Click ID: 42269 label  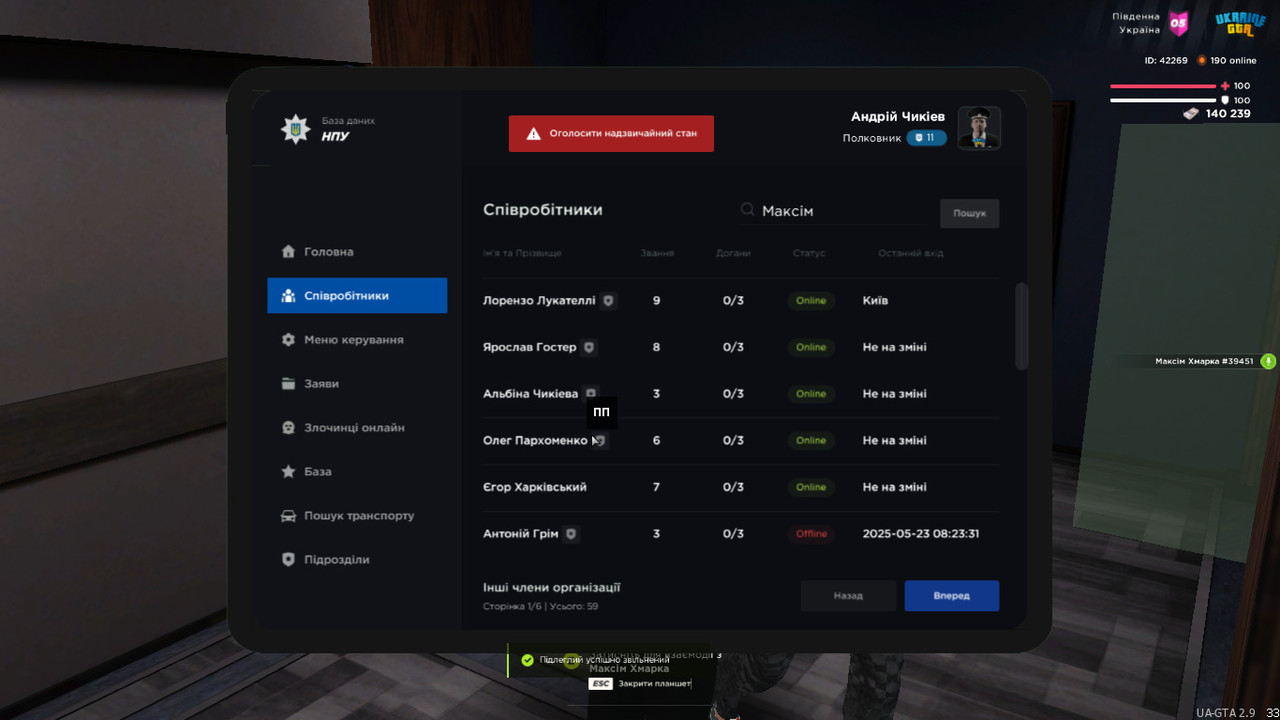[x=1166, y=60]
